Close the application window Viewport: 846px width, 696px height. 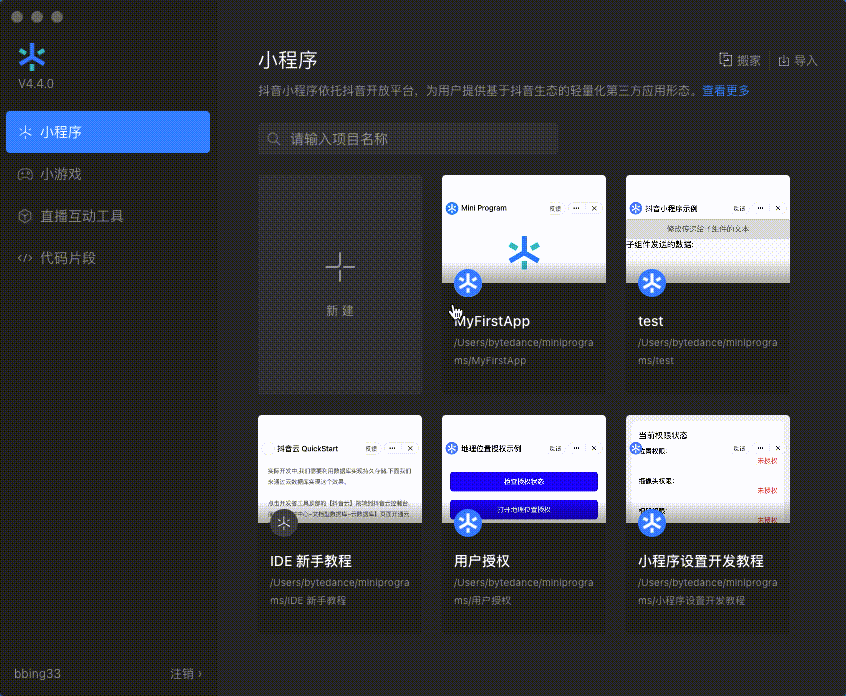pyautogui.click(x=17, y=17)
